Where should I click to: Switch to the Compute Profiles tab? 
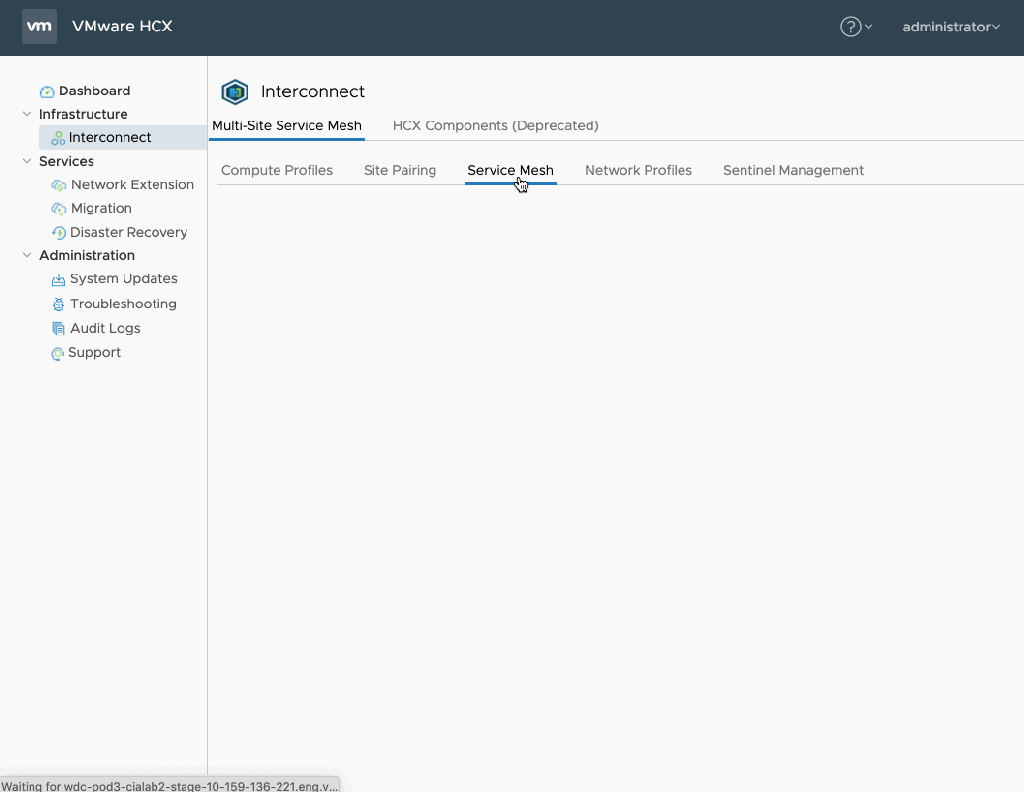point(277,170)
